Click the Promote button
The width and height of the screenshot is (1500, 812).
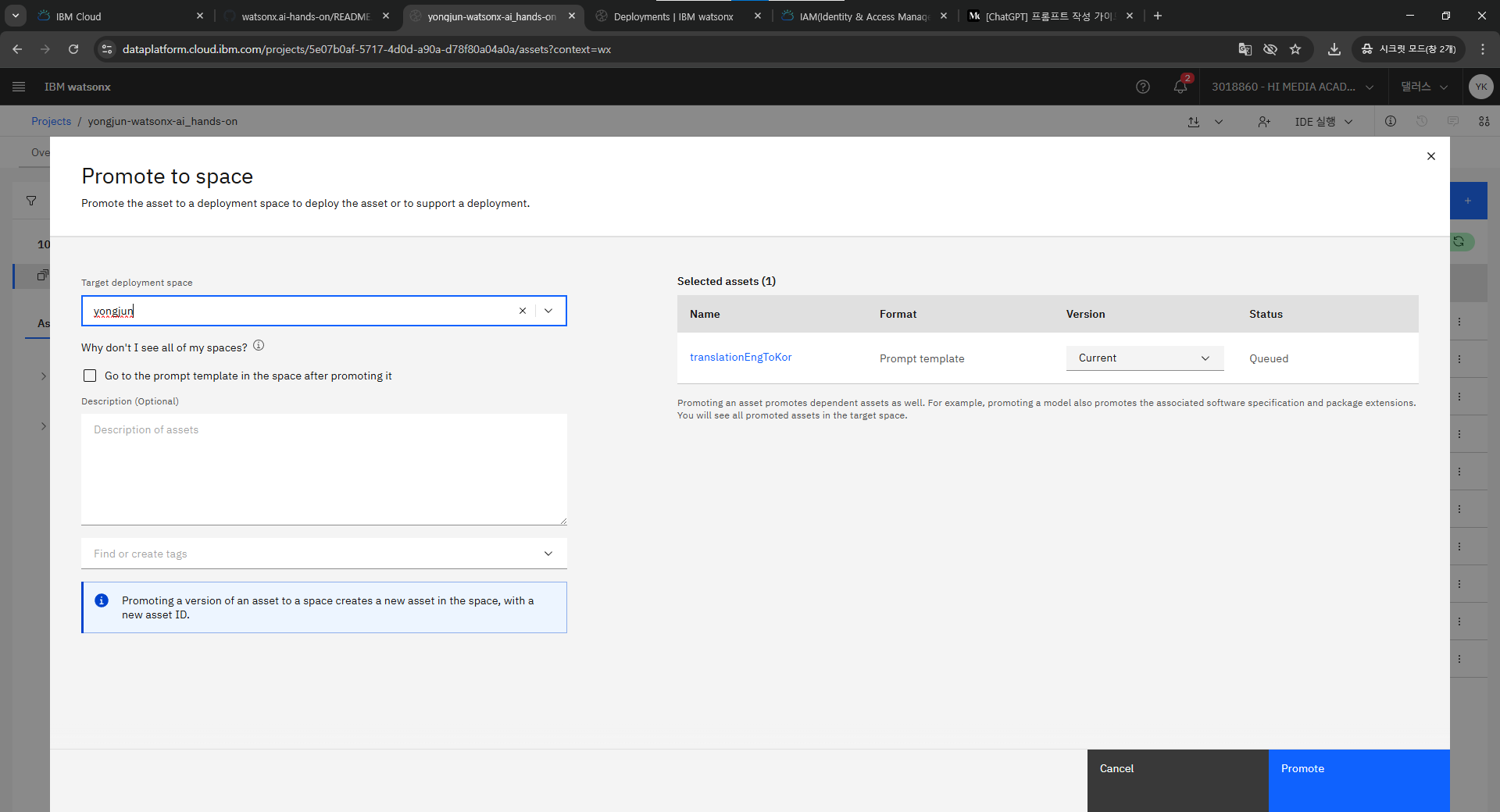[x=1359, y=781]
